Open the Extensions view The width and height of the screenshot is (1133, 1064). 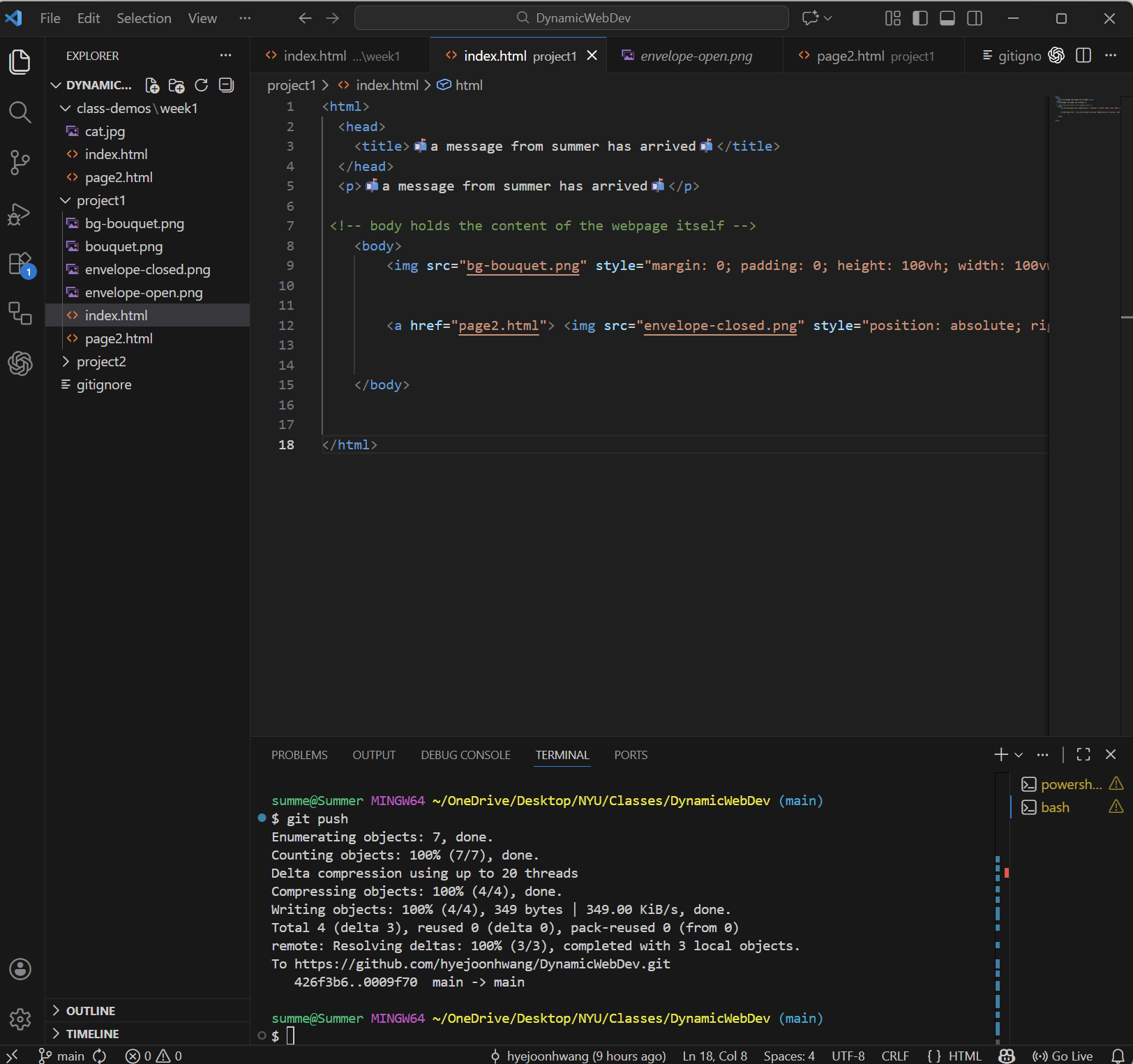20,264
